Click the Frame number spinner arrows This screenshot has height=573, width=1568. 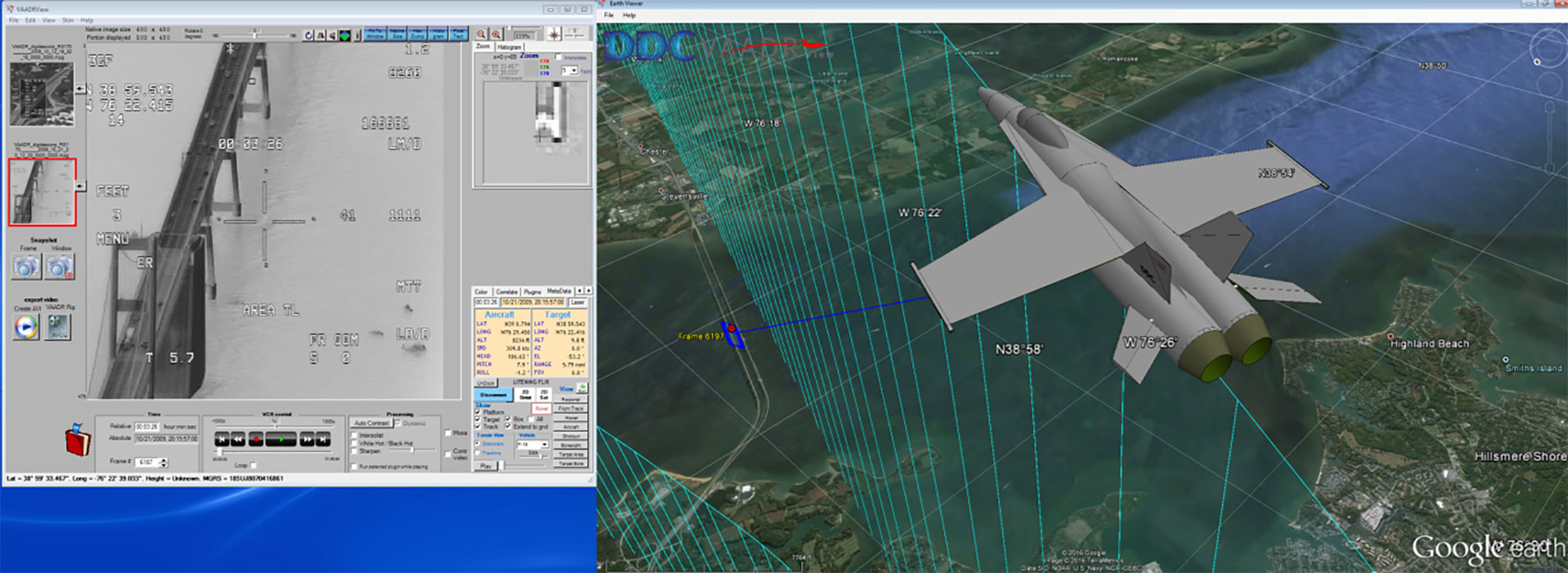(163, 462)
